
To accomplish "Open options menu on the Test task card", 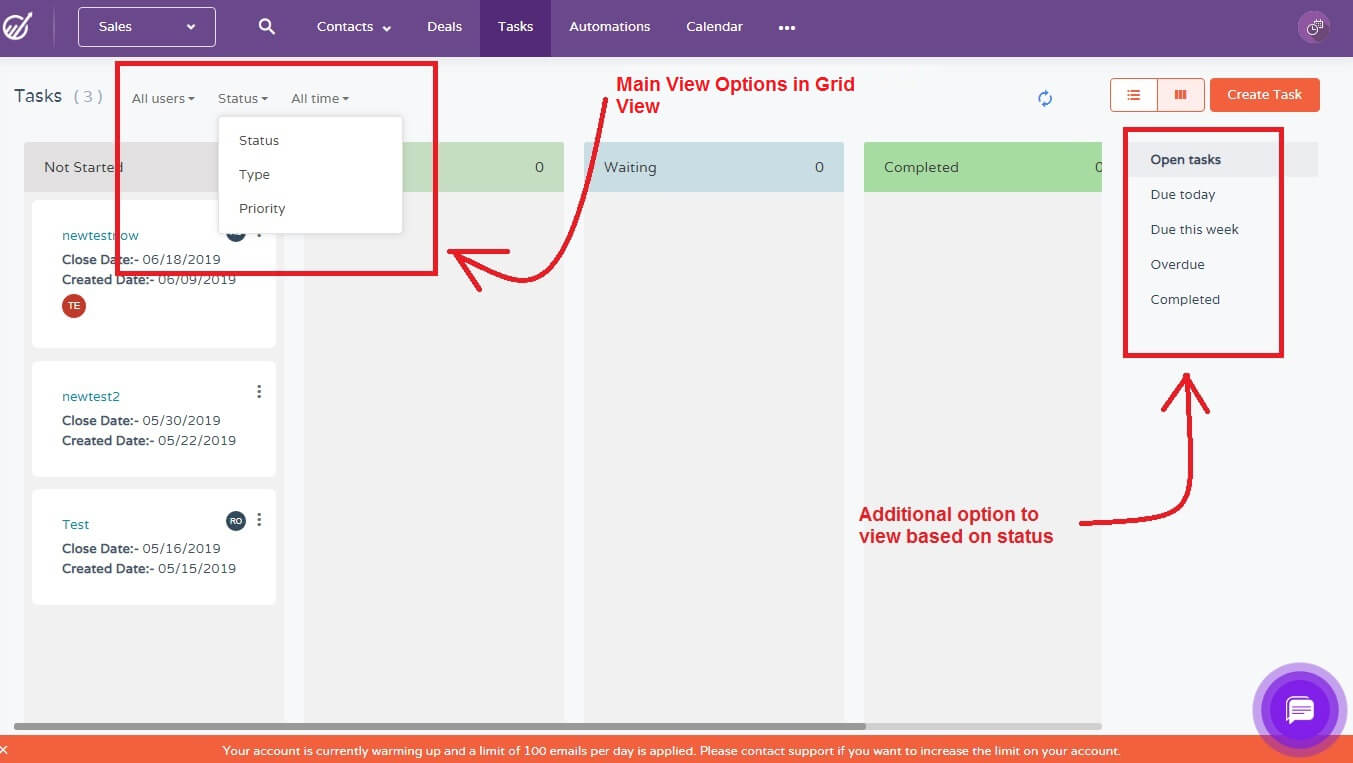I will 259,519.
